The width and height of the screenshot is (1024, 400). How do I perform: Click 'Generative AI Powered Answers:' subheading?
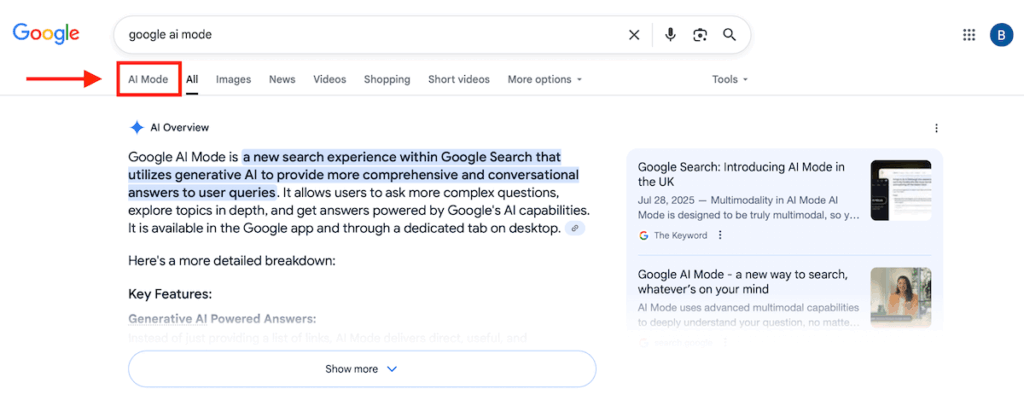pos(222,319)
